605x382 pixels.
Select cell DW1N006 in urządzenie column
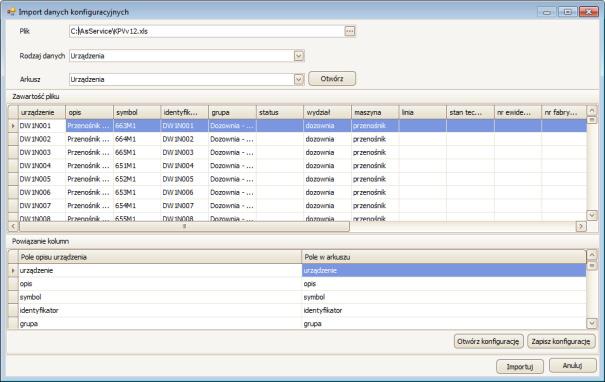coord(42,193)
